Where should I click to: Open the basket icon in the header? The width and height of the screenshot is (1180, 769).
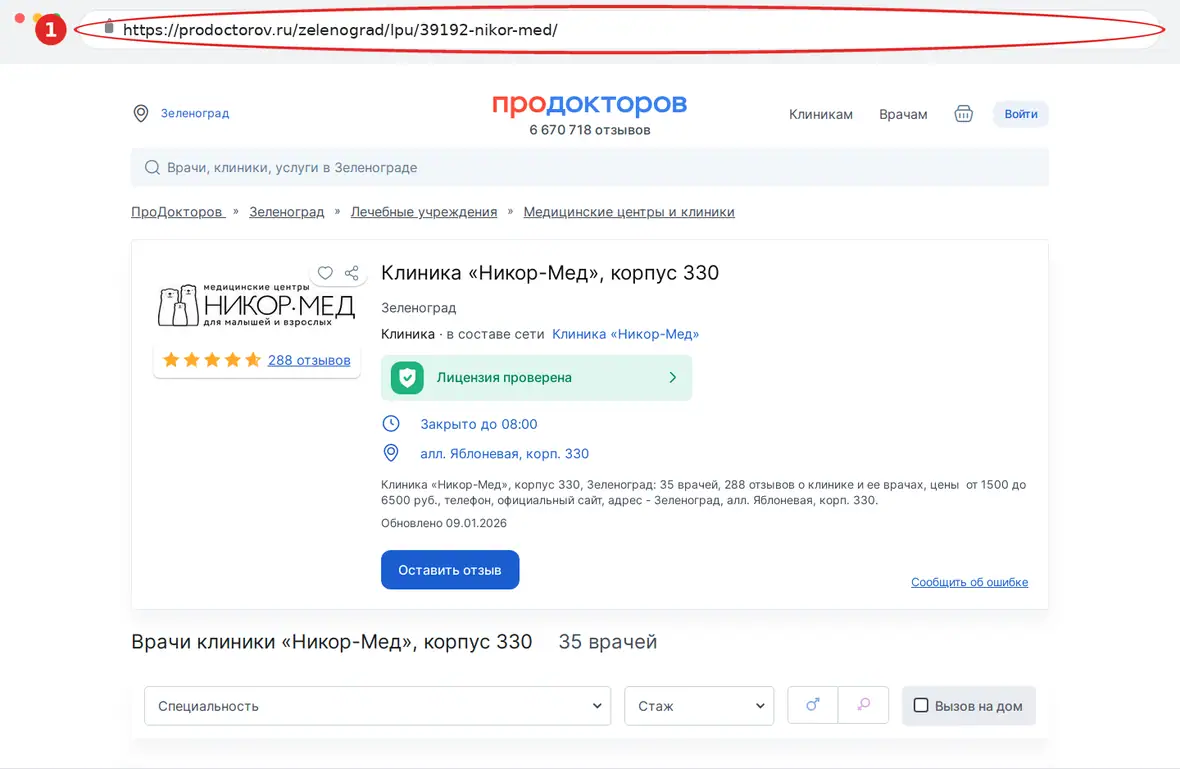[963, 114]
